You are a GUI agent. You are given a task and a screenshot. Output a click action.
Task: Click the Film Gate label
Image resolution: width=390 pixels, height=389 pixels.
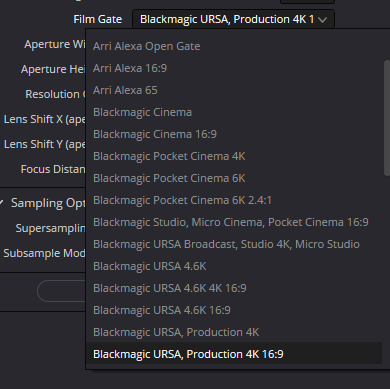click(98, 19)
